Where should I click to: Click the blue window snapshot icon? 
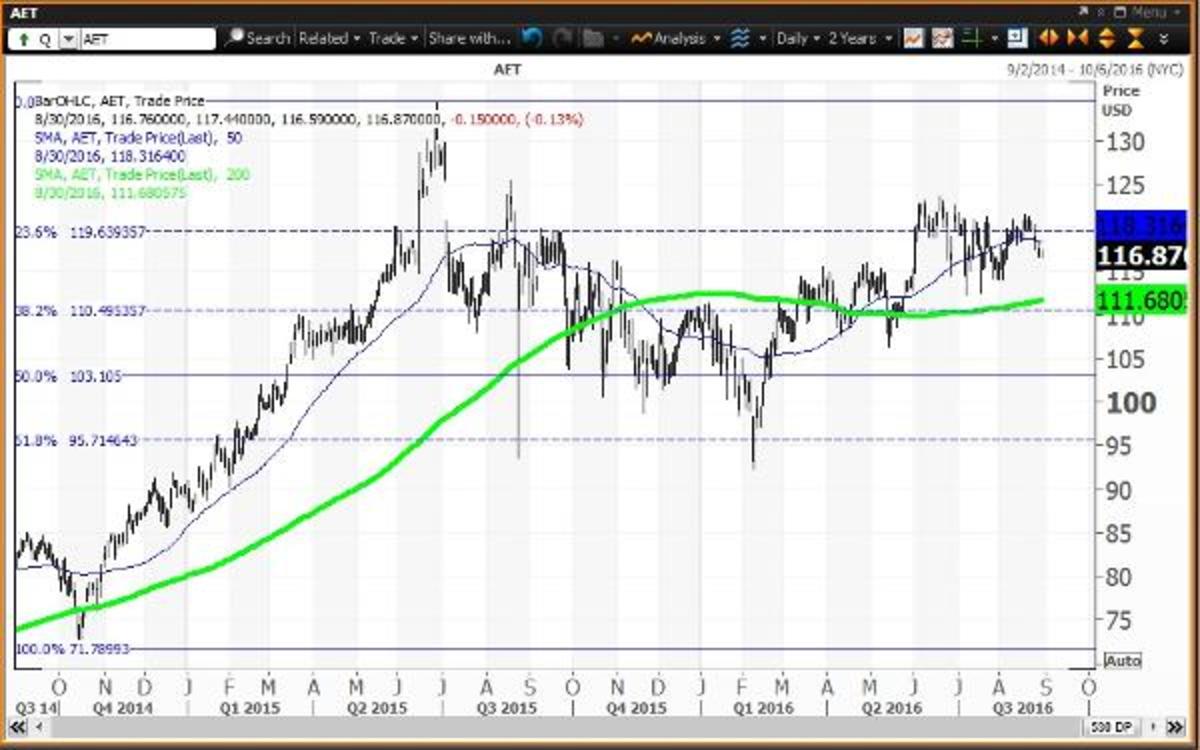(1017, 38)
